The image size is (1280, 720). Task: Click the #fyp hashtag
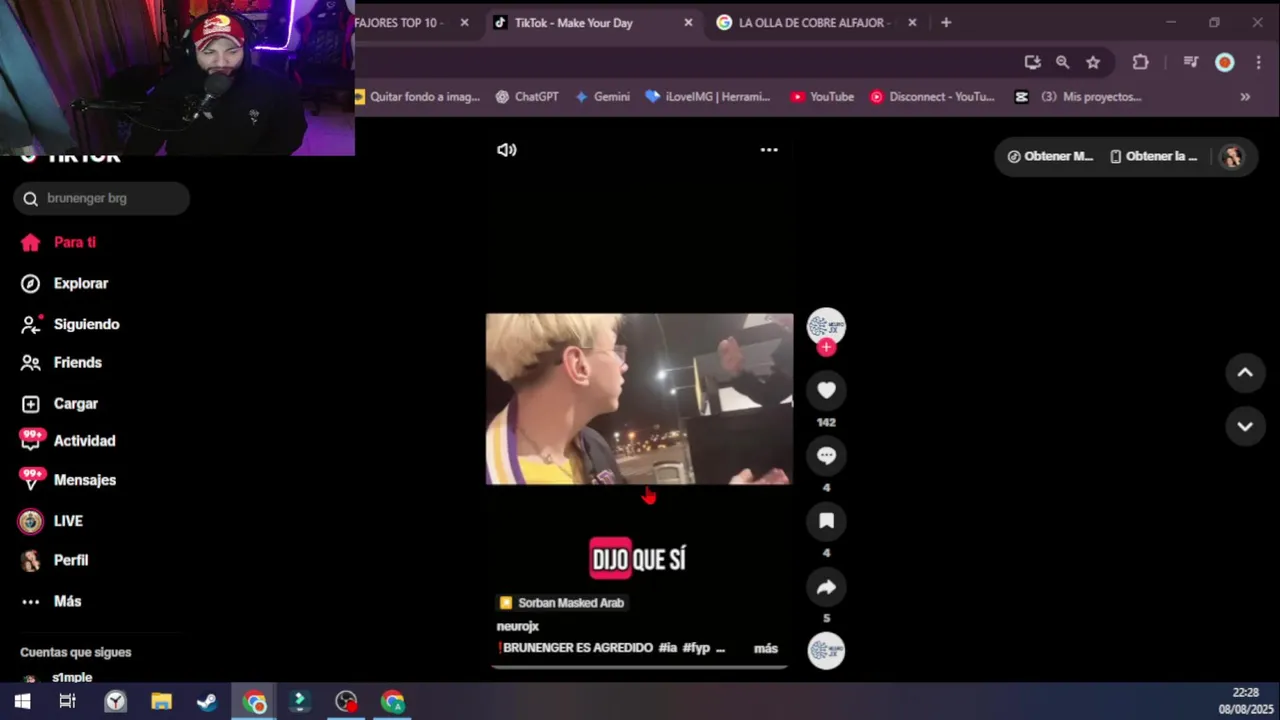[x=696, y=648]
